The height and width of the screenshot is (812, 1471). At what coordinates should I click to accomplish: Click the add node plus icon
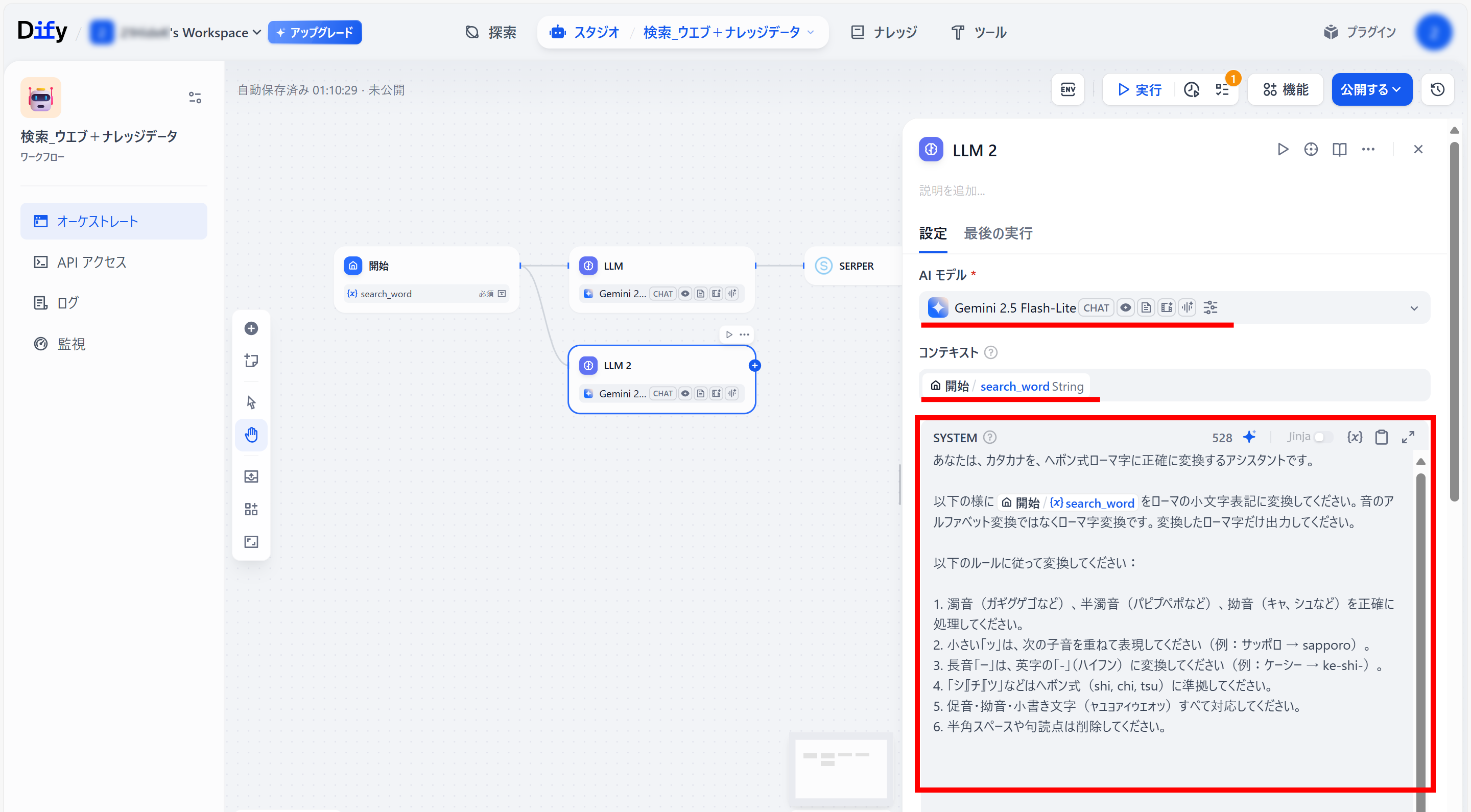tap(251, 328)
